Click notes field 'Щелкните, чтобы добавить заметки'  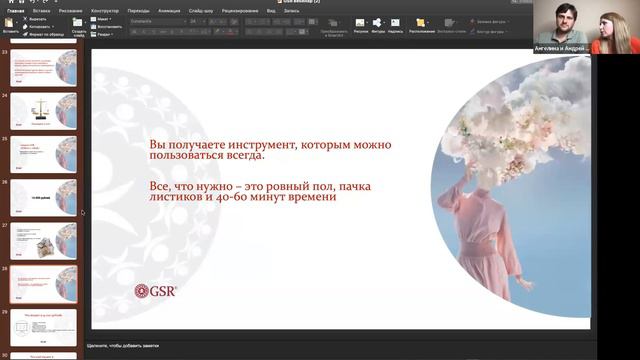[x=123, y=346]
